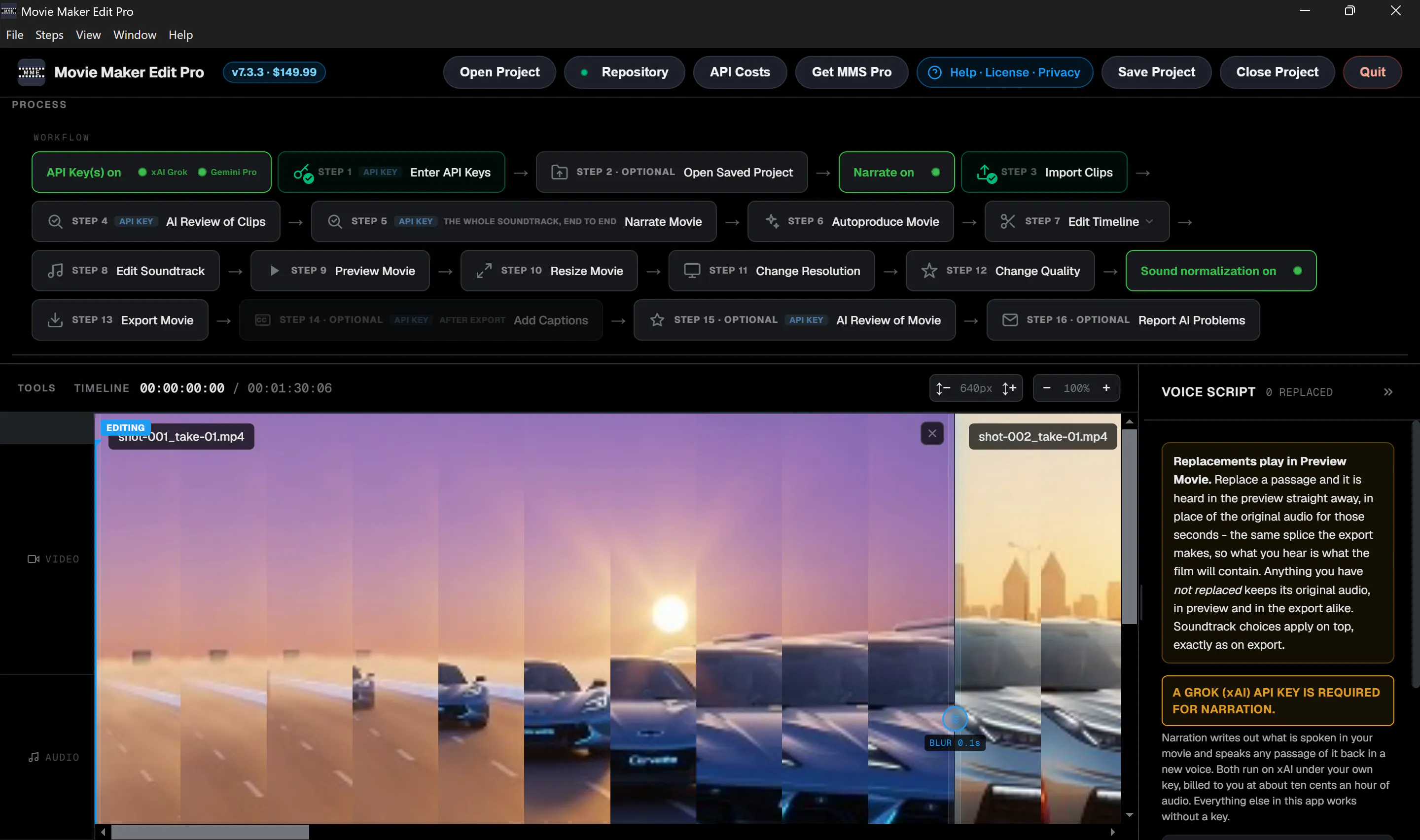Click the Export Movie step label
The image size is (1420, 840).
(157, 320)
